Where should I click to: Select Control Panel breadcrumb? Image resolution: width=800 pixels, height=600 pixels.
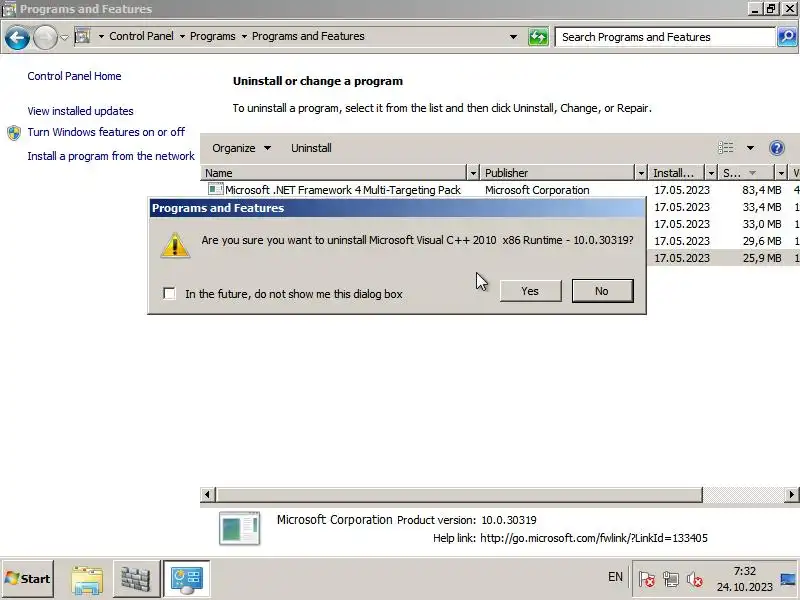(141, 36)
